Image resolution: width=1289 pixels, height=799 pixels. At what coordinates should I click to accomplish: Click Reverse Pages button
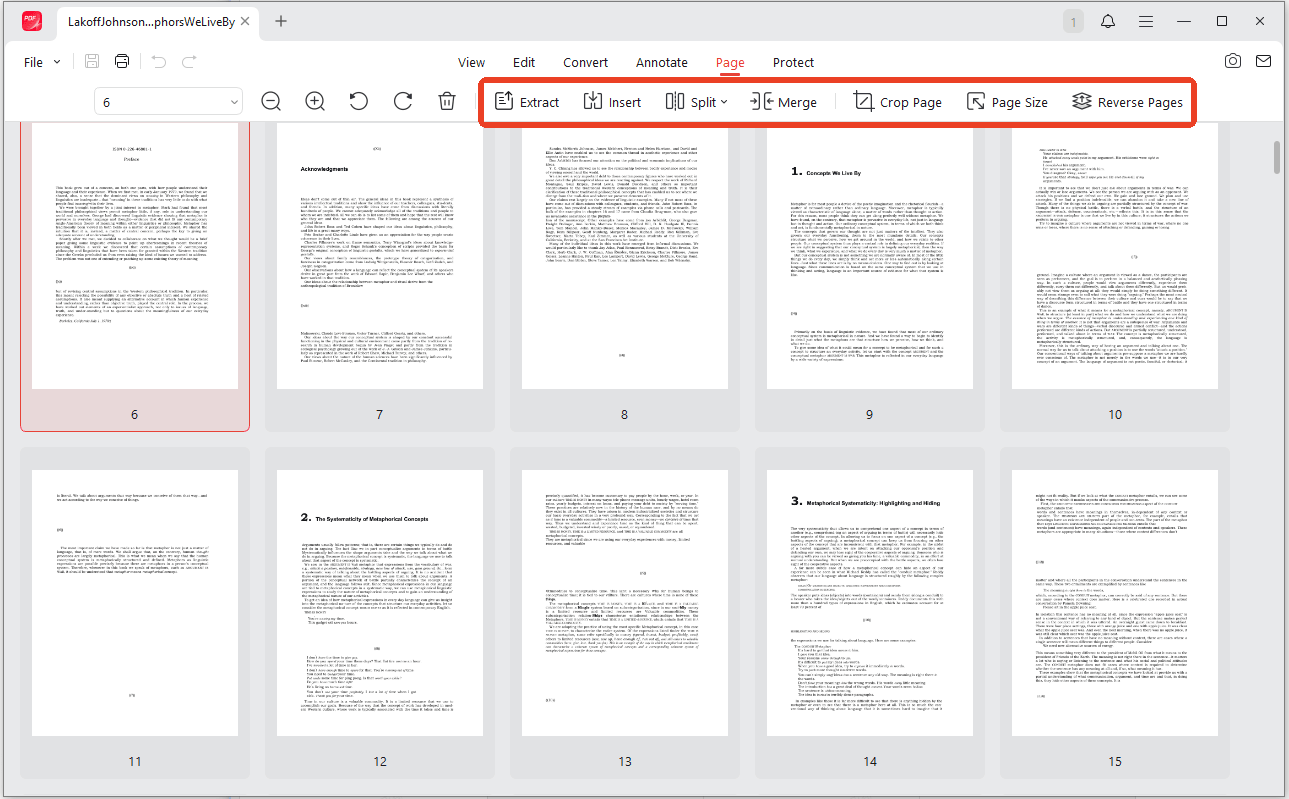click(x=1127, y=101)
